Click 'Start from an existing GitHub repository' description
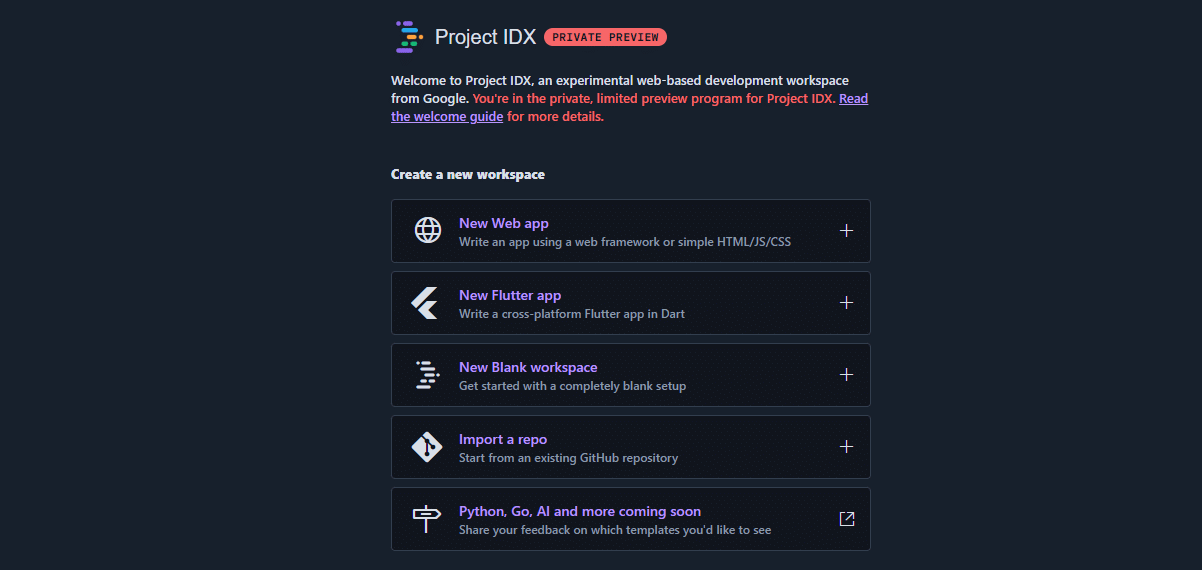1202x570 pixels. (x=568, y=458)
